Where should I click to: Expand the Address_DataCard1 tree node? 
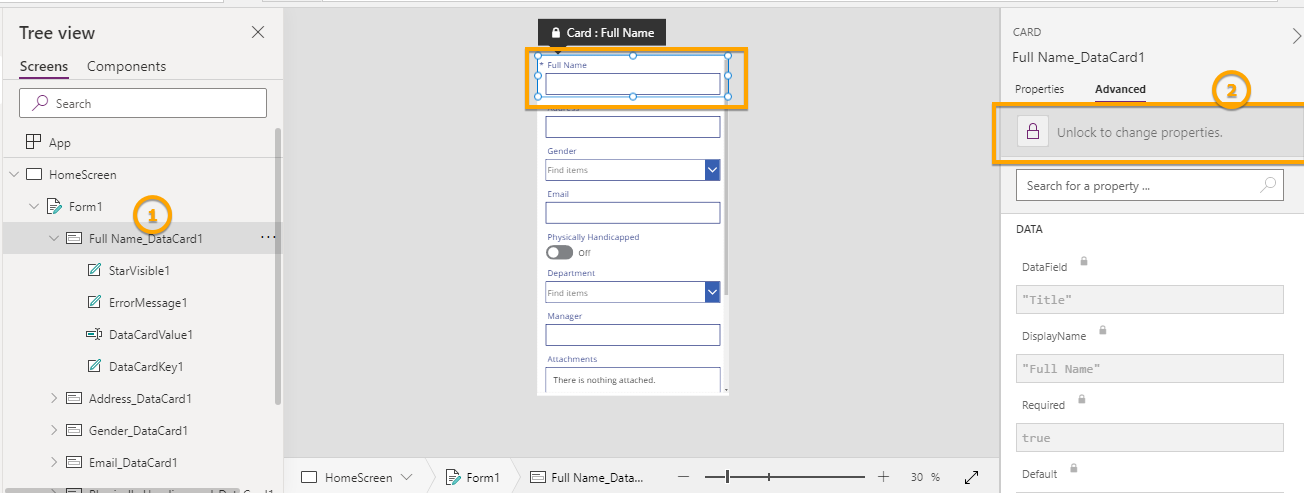pos(54,399)
